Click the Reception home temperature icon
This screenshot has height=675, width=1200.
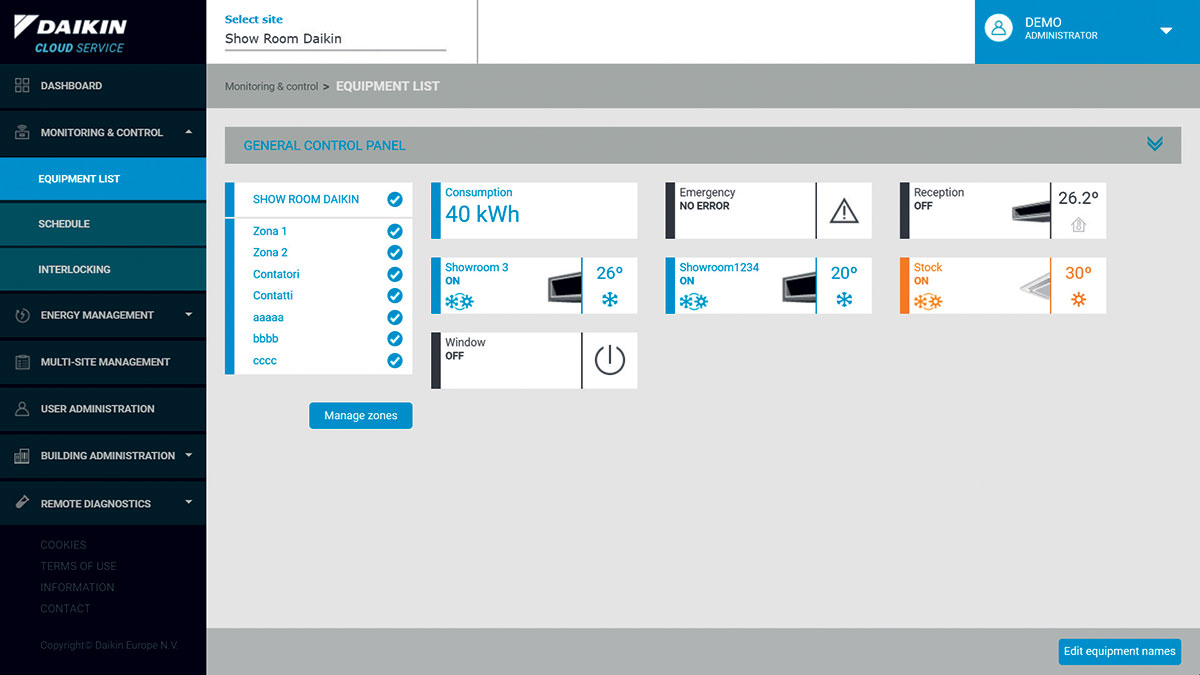click(x=1078, y=225)
